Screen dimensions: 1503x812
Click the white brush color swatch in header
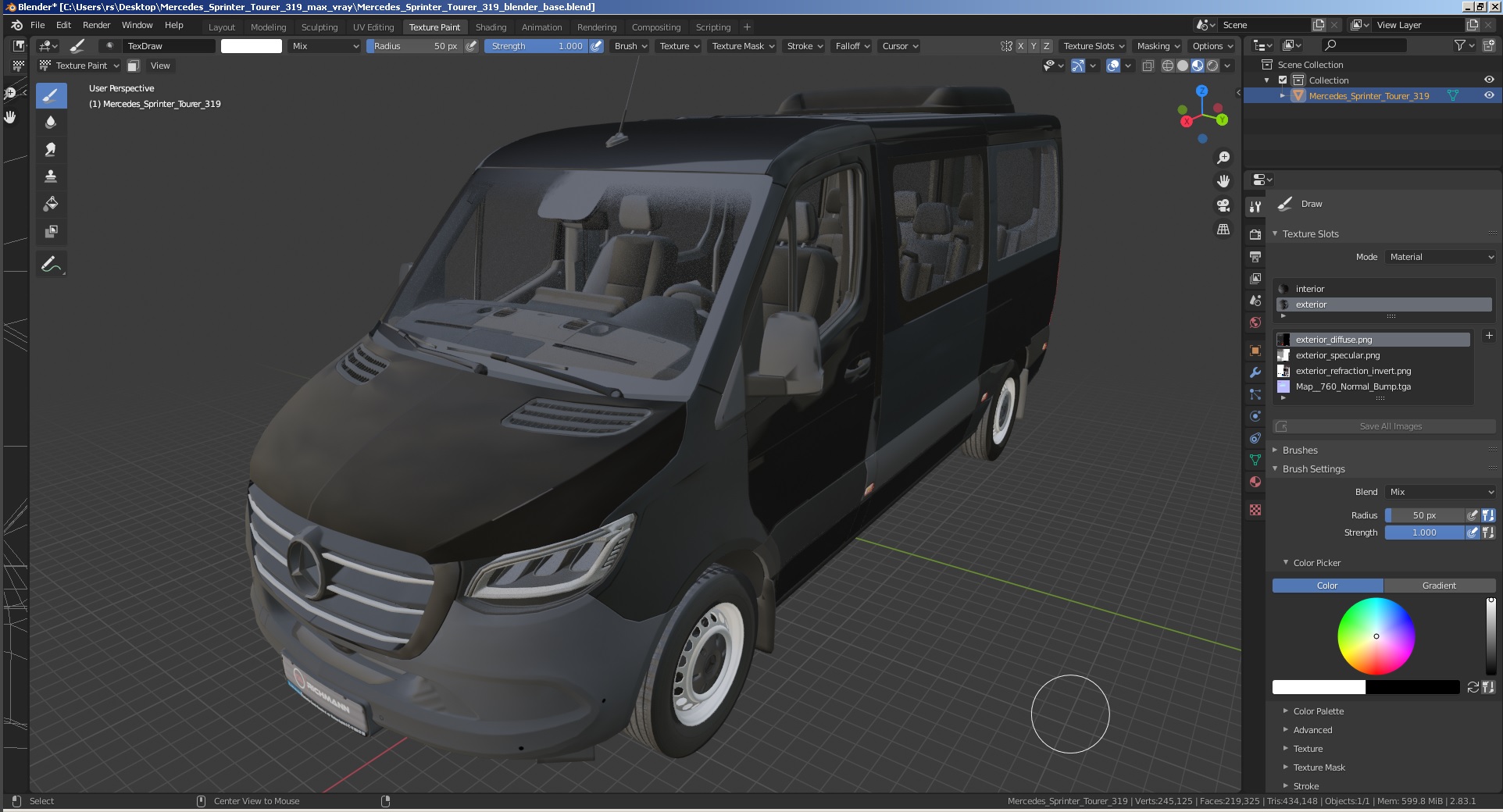pos(252,46)
